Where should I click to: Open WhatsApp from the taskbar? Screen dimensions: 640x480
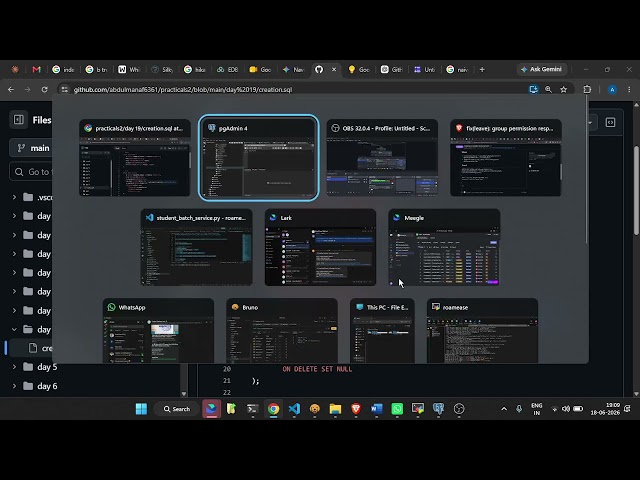coord(397,409)
